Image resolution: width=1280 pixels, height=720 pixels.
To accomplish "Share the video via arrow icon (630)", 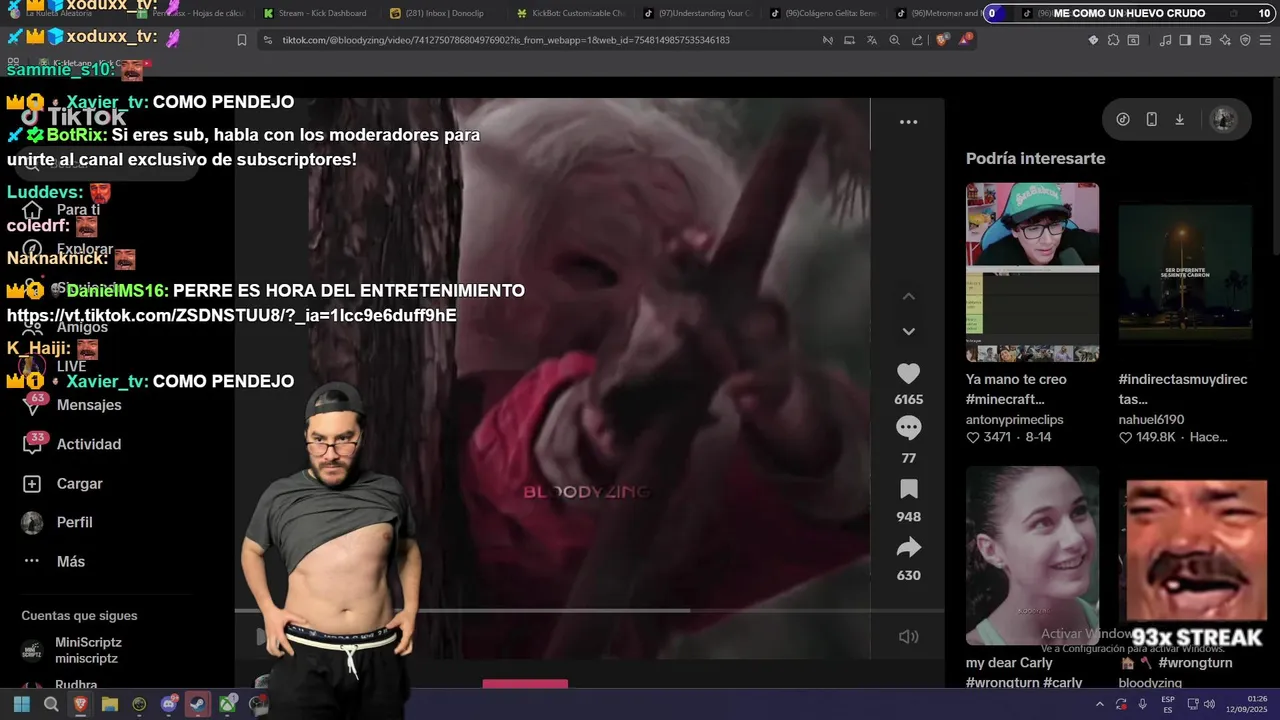I will click(908, 547).
